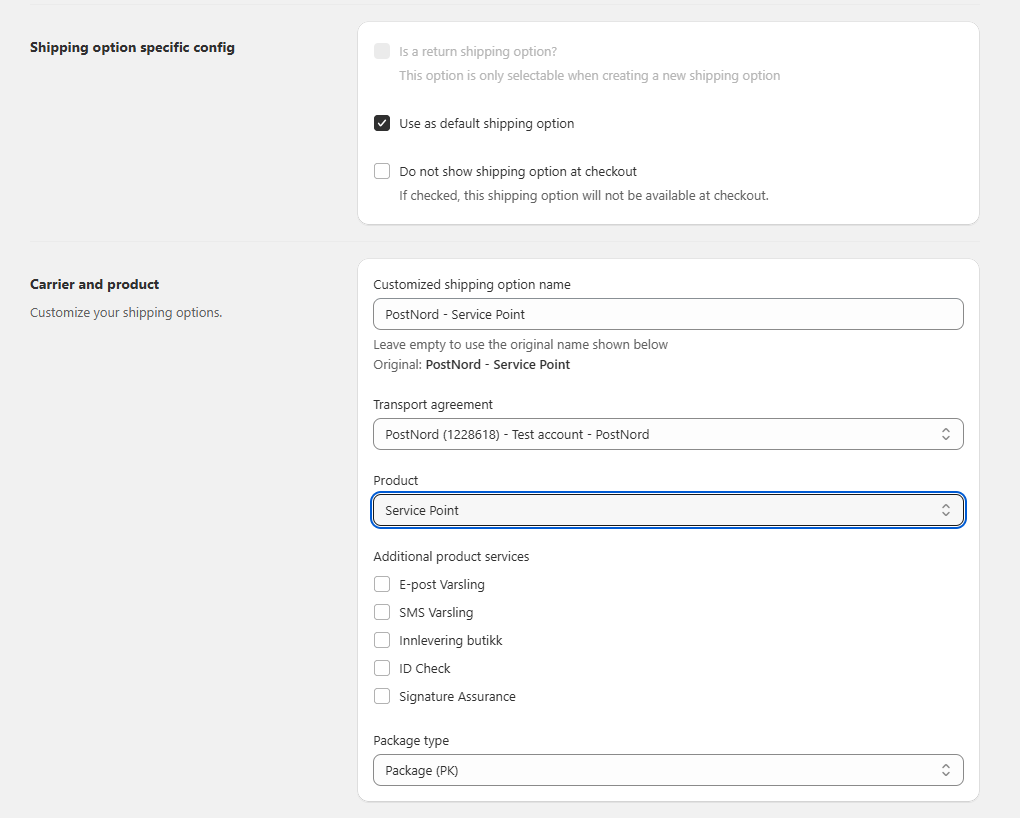Enable Do not show shipping option at checkout
1020x818 pixels.
(382, 171)
